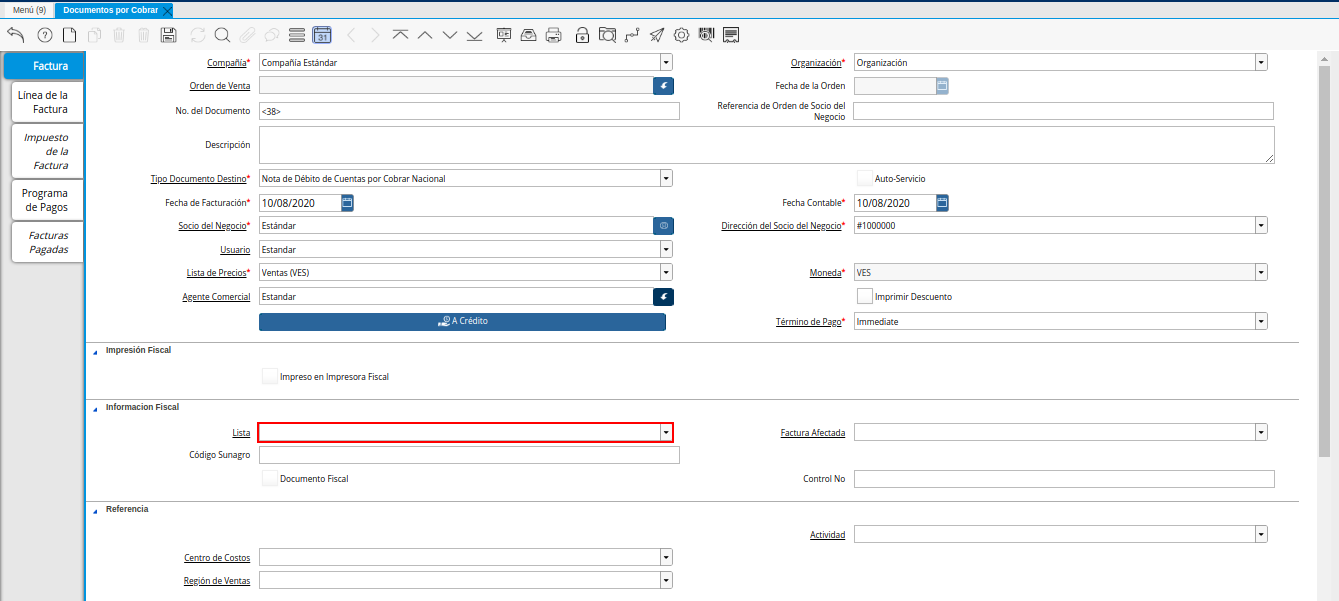Click the Socio del Negocio label link
This screenshot has width=1339, height=601.
pos(214,226)
